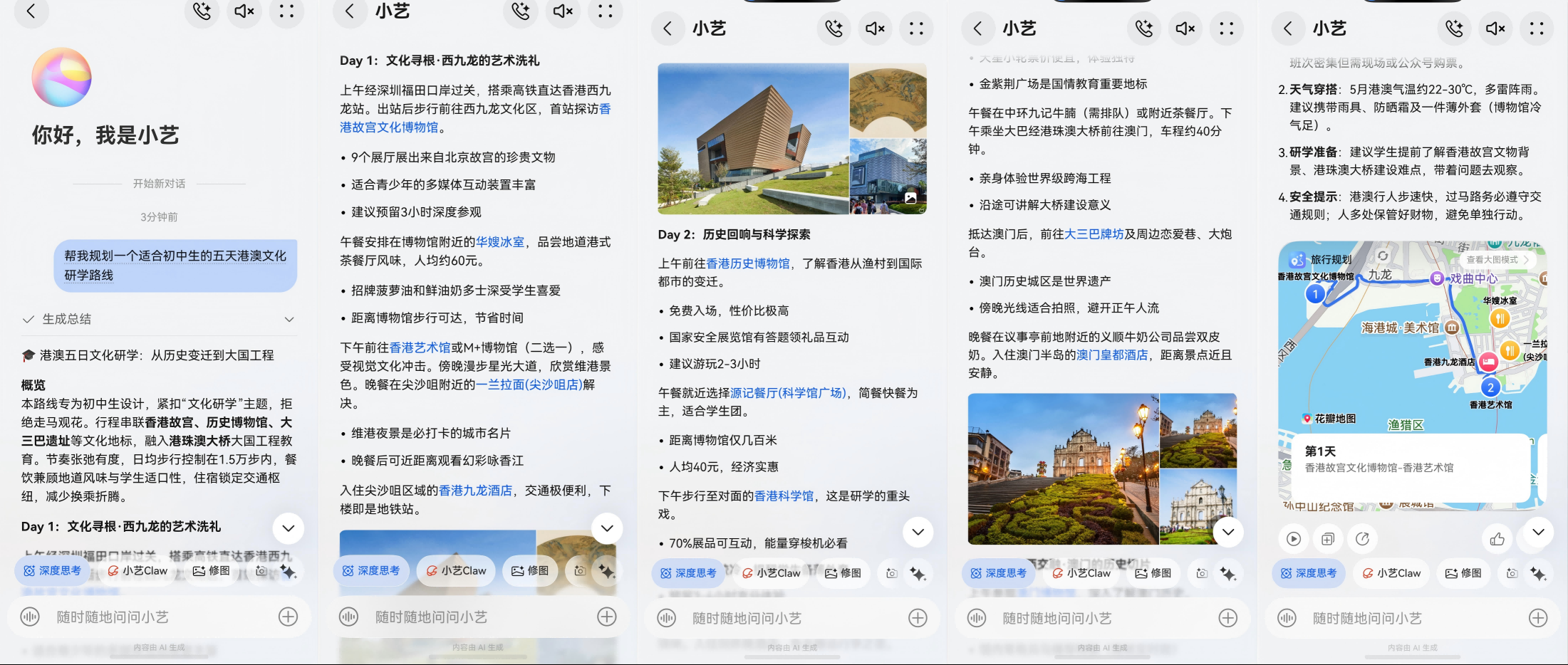Tap voice waveform icon on the greeting screen
This screenshot has width=1568, height=665.
(x=30, y=617)
